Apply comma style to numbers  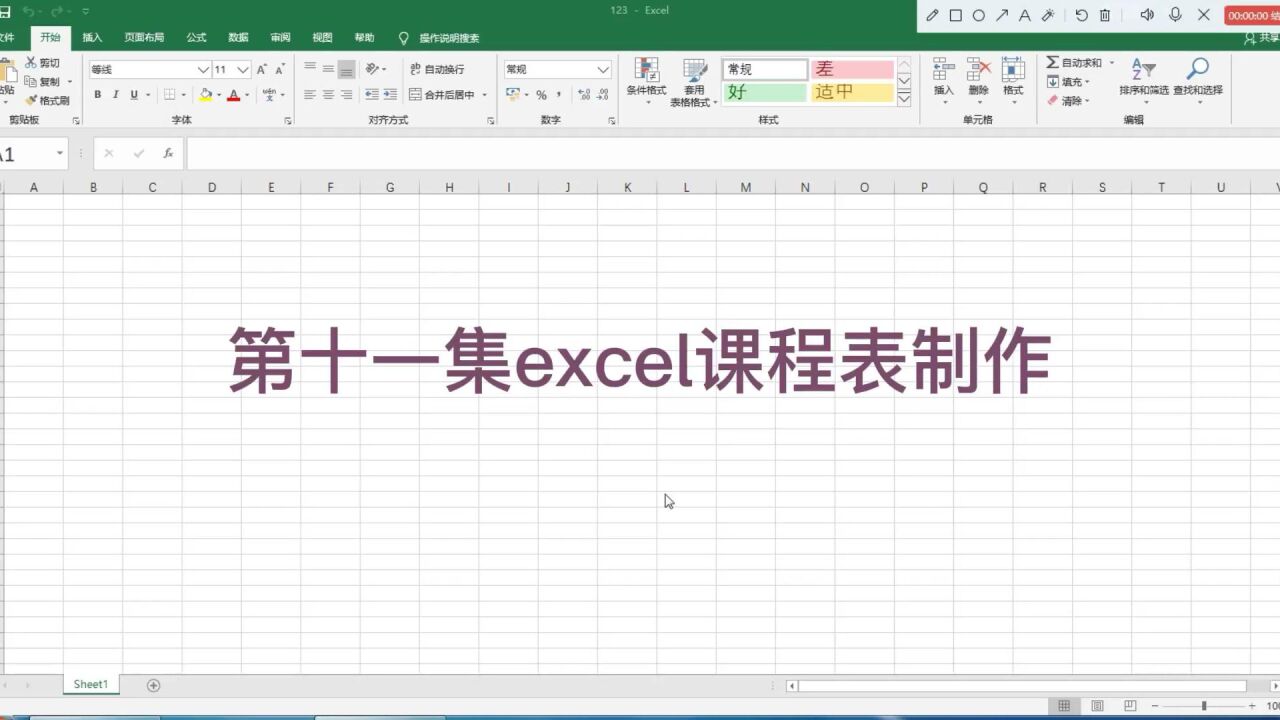559,95
